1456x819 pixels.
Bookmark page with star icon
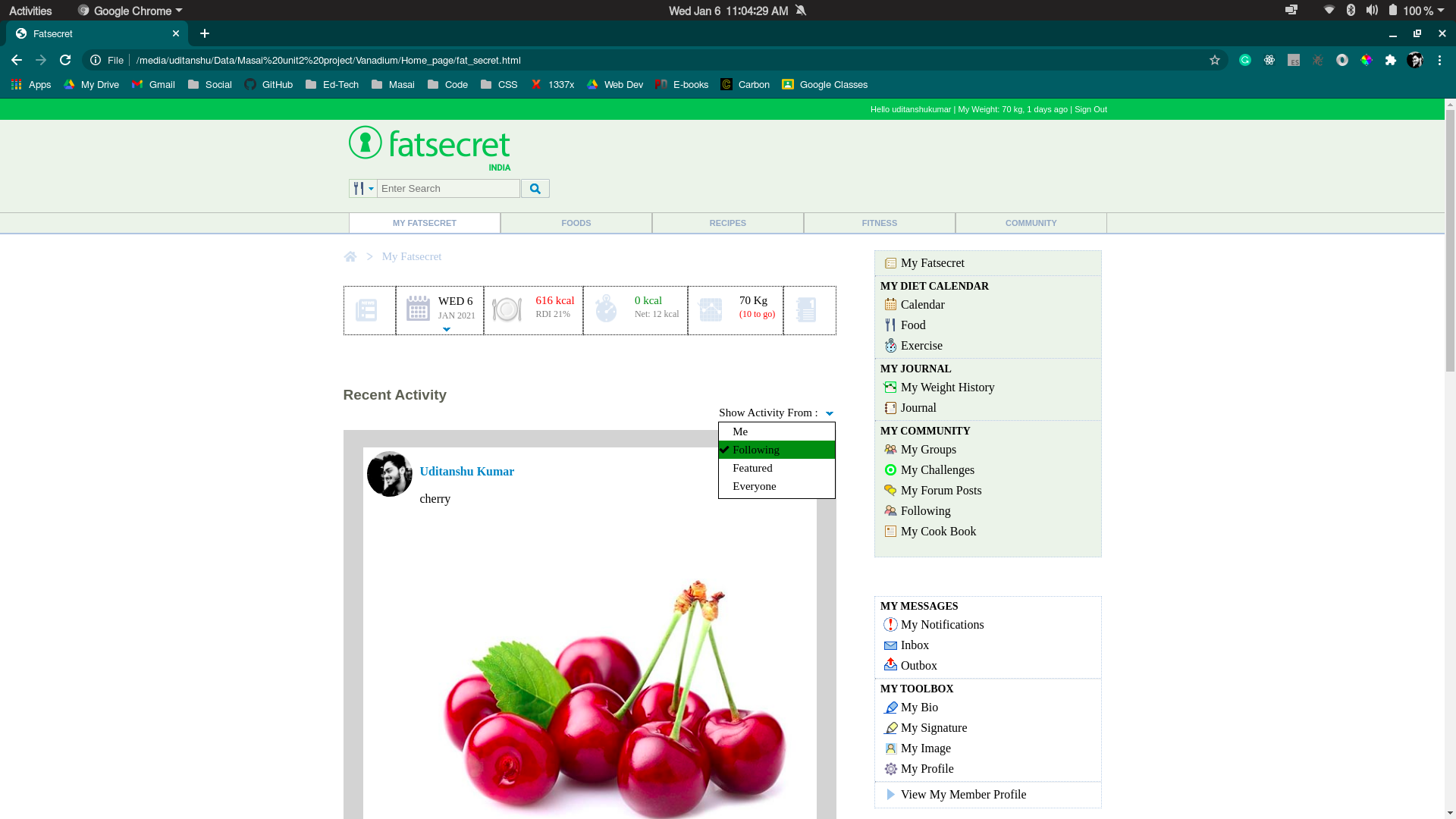click(1215, 61)
